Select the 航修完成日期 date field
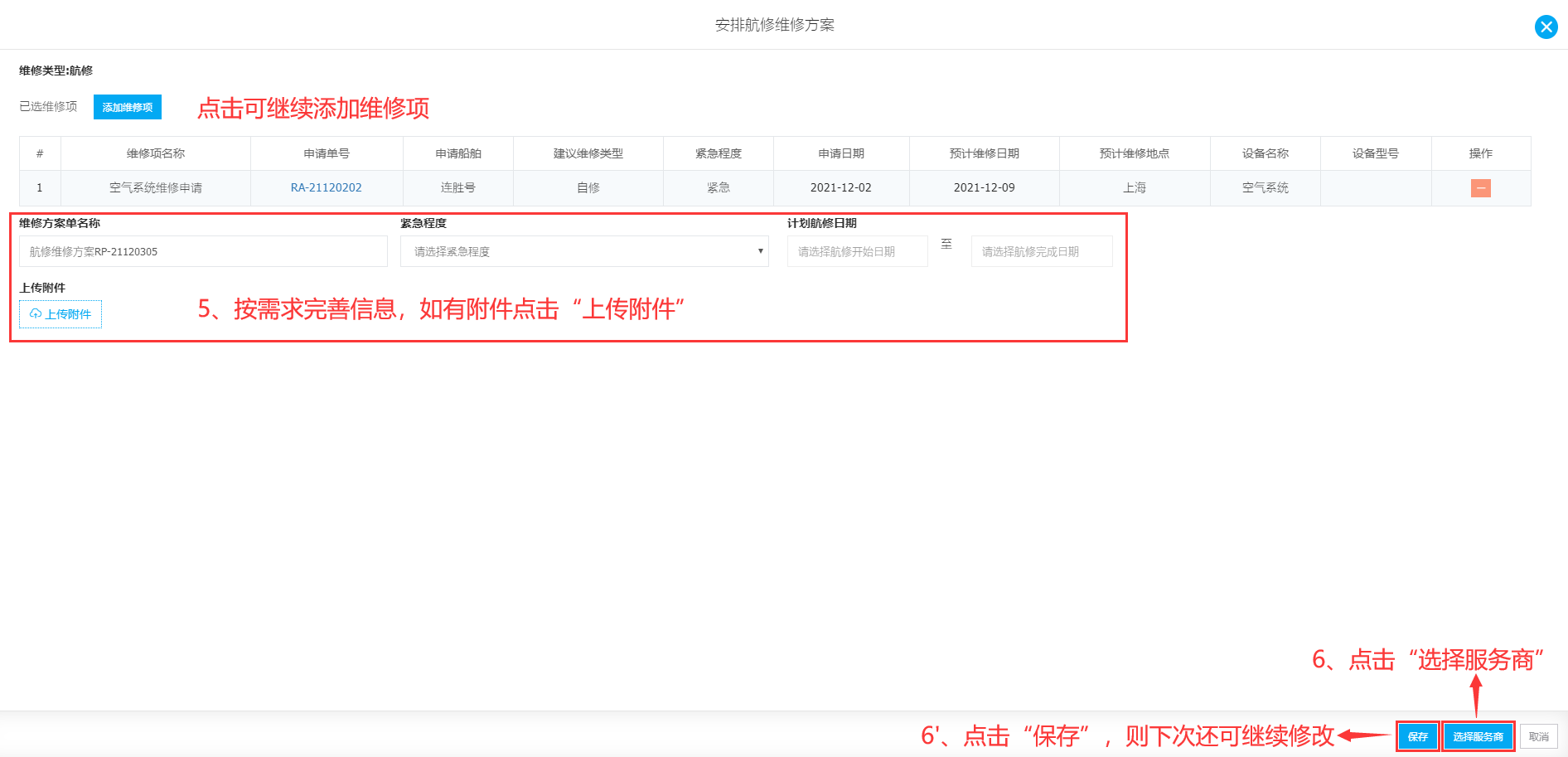1568x757 pixels. click(x=1042, y=251)
